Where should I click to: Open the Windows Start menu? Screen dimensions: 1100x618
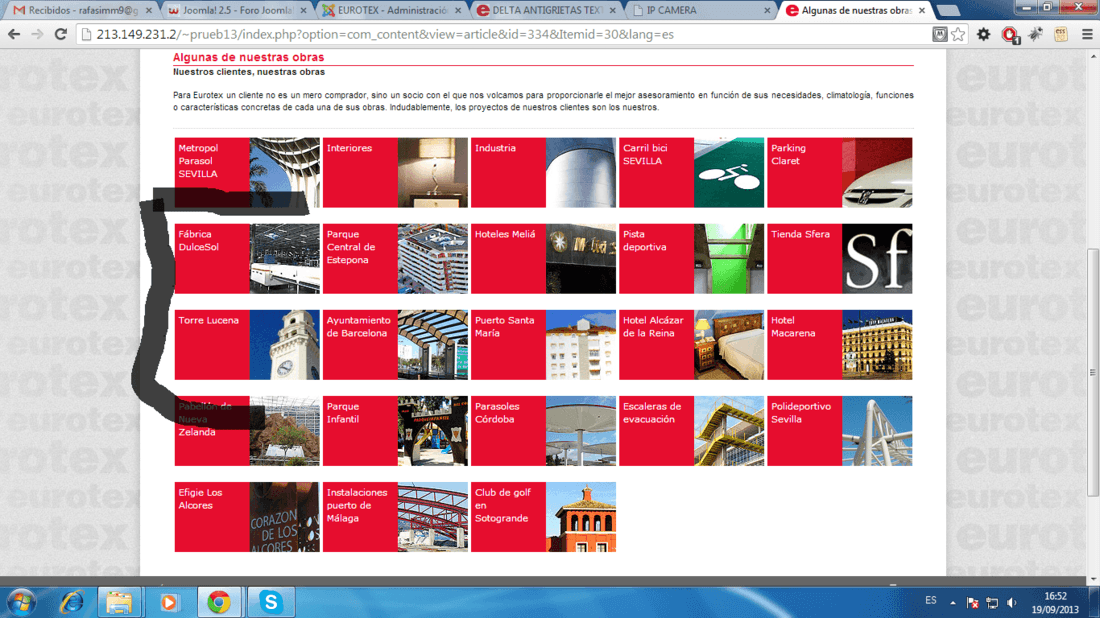coord(22,602)
